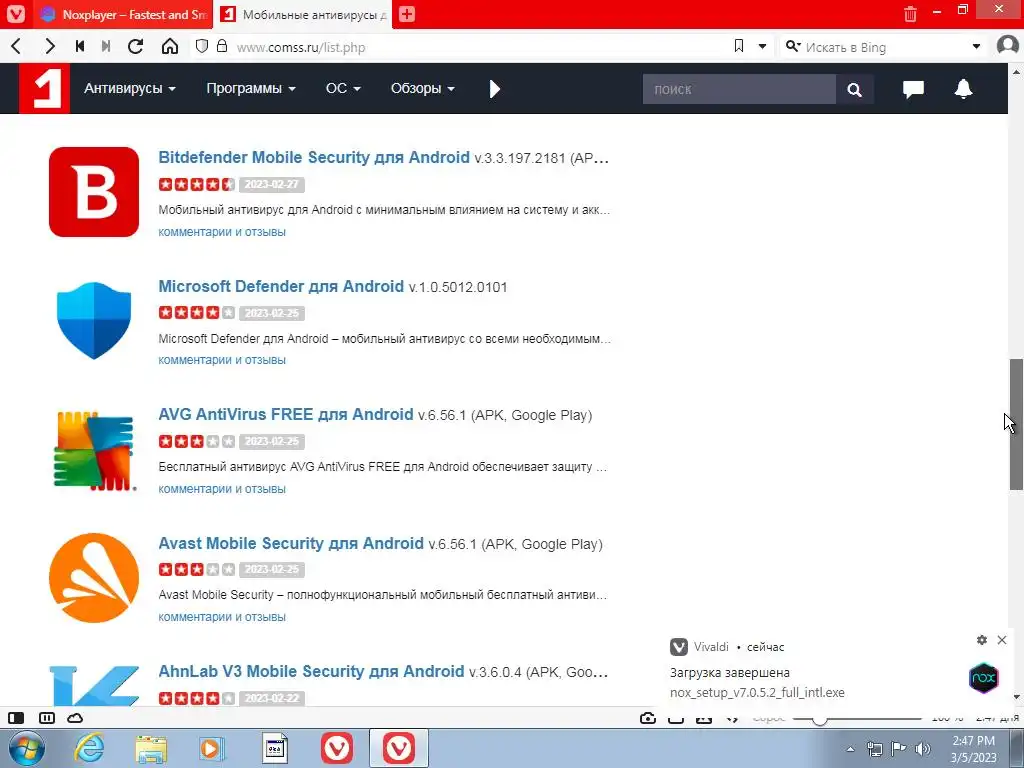
Task: Click the rewind history button
Action: (x=80, y=46)
